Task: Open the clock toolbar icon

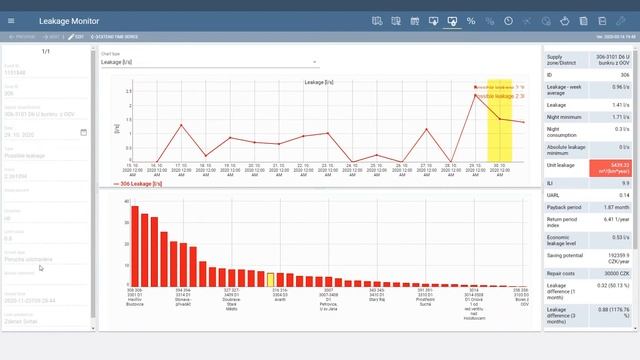Action: pos(508,21)
